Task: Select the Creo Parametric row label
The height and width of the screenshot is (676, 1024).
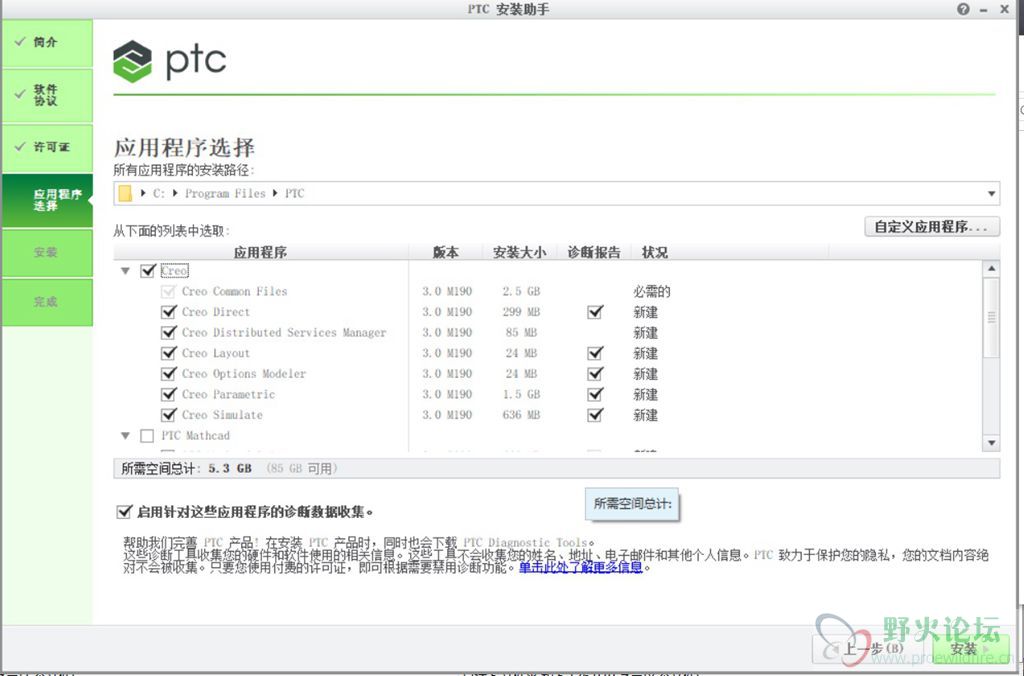Action: point(229,394)
